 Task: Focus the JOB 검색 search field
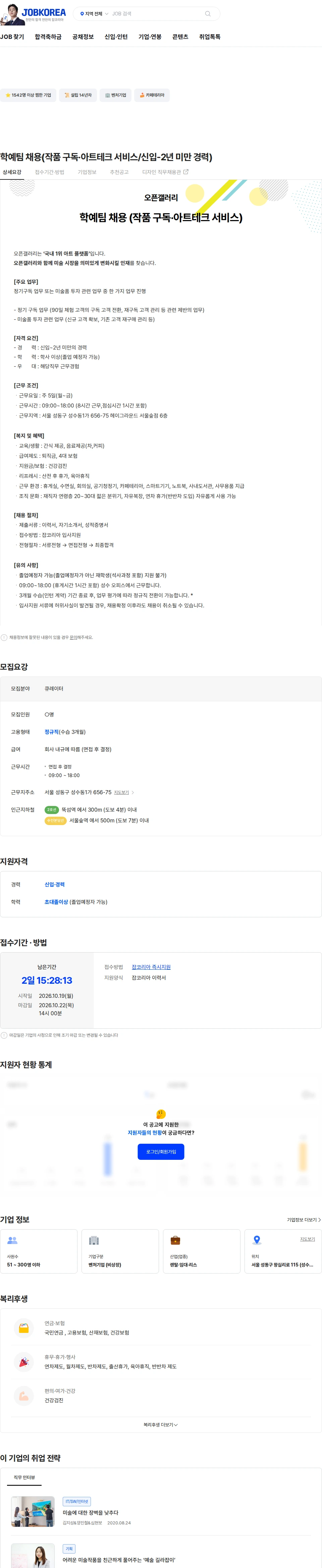[156, 13]
